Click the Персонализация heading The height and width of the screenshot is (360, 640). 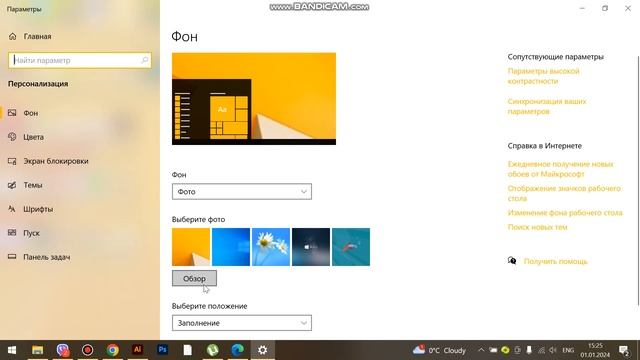[38, 84]
